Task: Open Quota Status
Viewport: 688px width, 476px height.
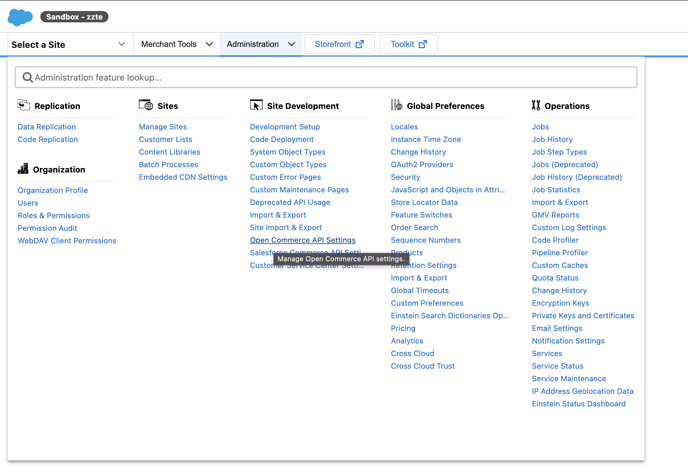Action: 555,278
